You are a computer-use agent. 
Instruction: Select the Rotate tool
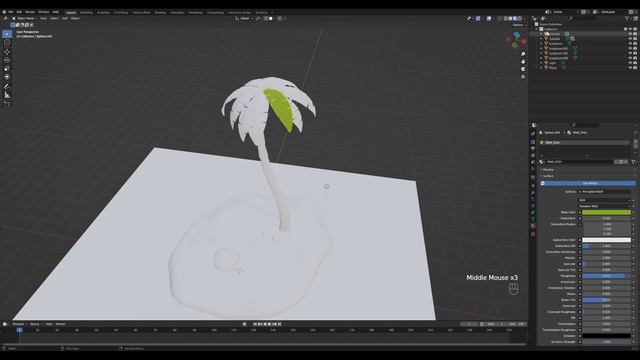click(x=7, y=60)
